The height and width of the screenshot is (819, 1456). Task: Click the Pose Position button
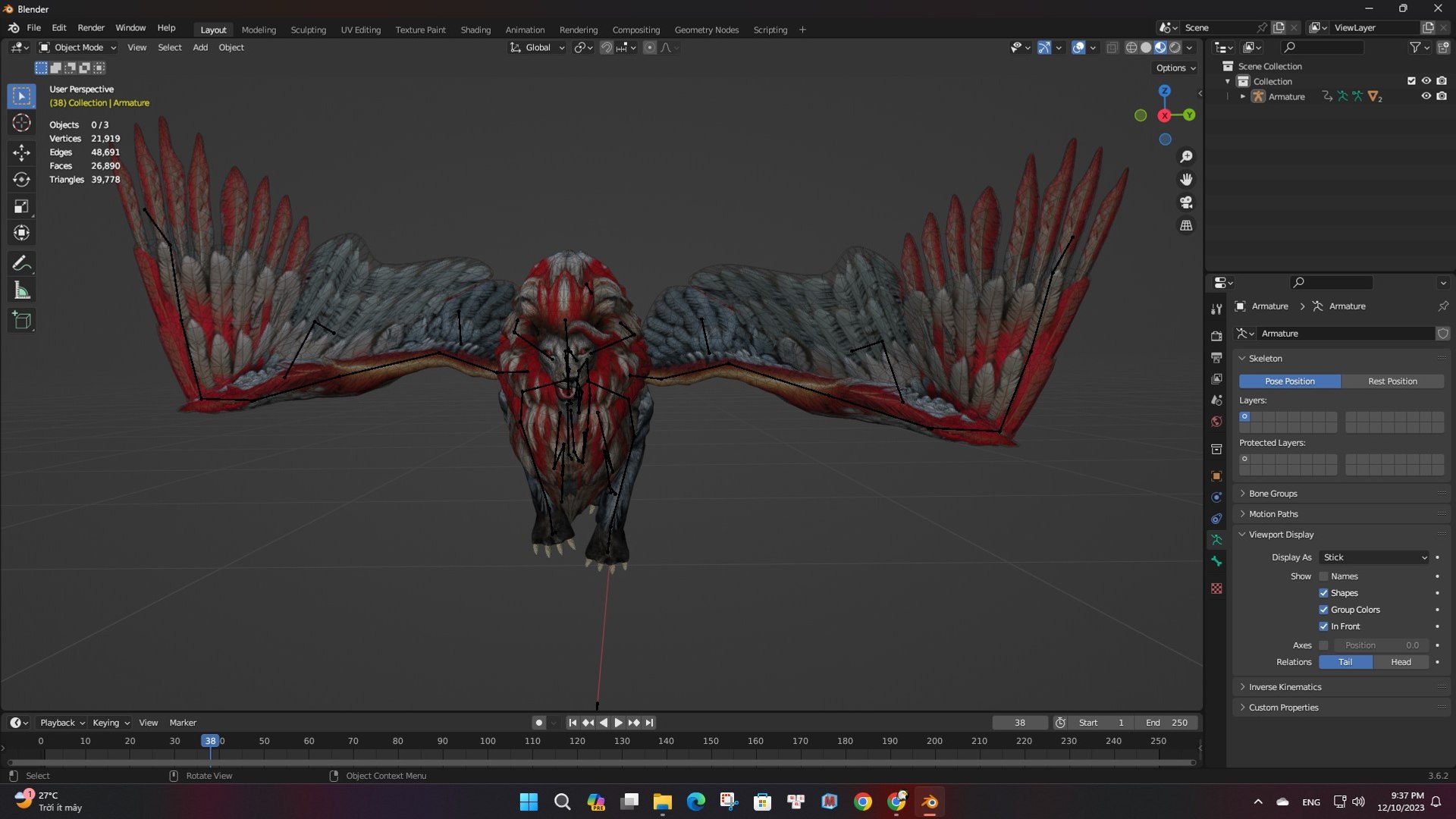pos(1289,381)
